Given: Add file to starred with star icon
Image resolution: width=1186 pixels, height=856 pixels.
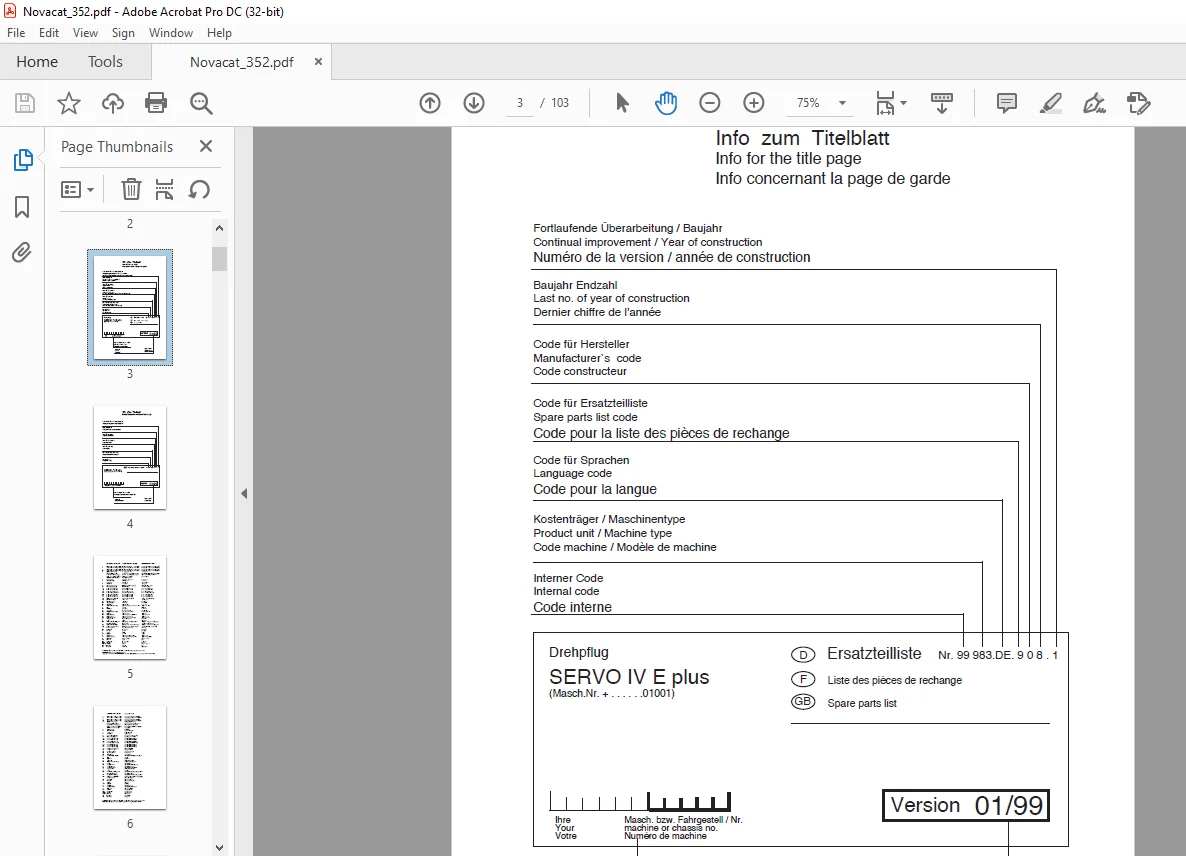Looking at the screenshot, I should point(69,103).
